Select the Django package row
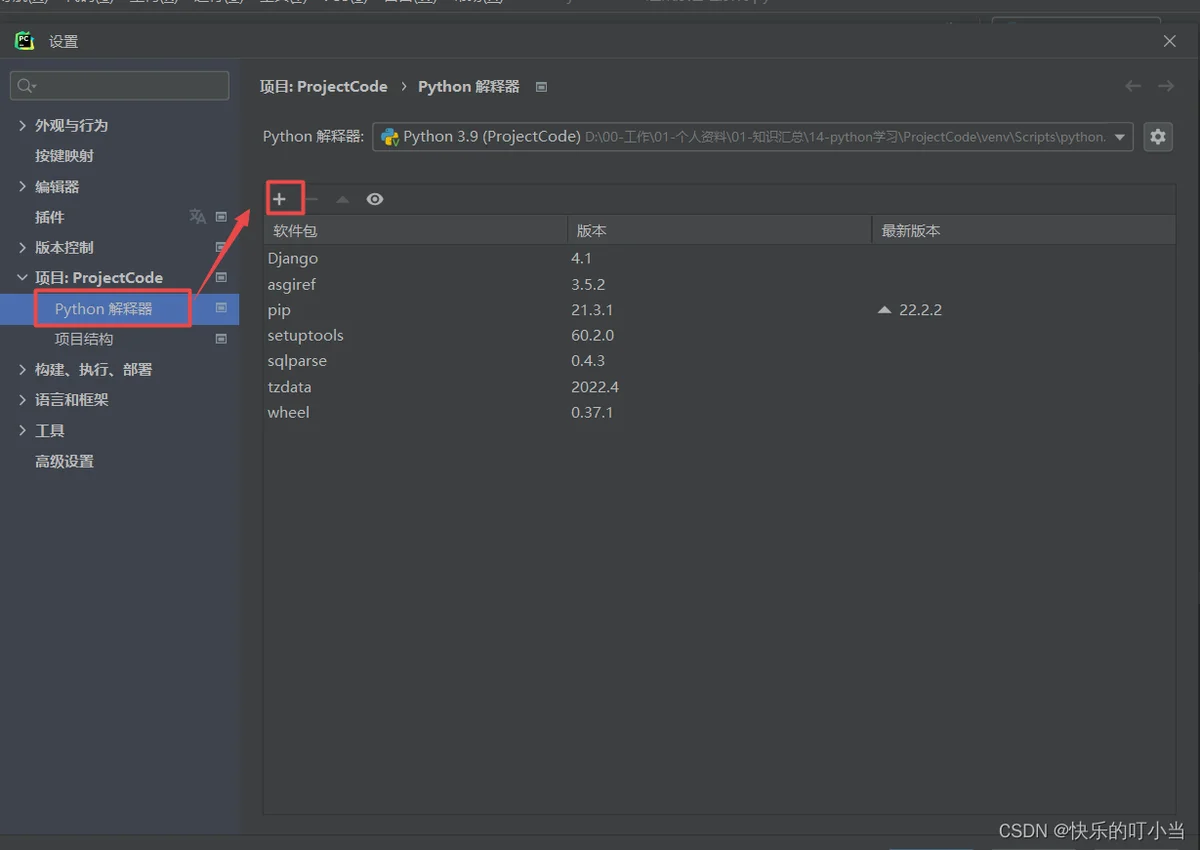Image resolution: width=1200 pixels, height=850 pixels. 720,258
